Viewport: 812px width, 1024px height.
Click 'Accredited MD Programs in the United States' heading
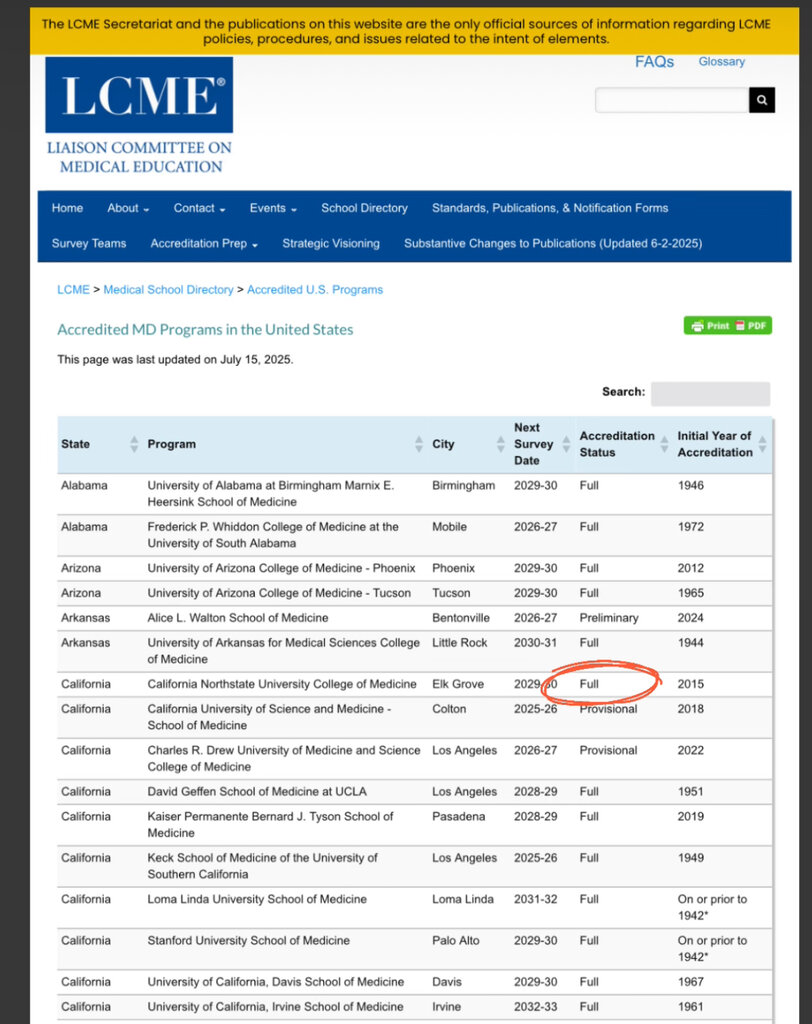pyautogui.click(x=205, y=329)
